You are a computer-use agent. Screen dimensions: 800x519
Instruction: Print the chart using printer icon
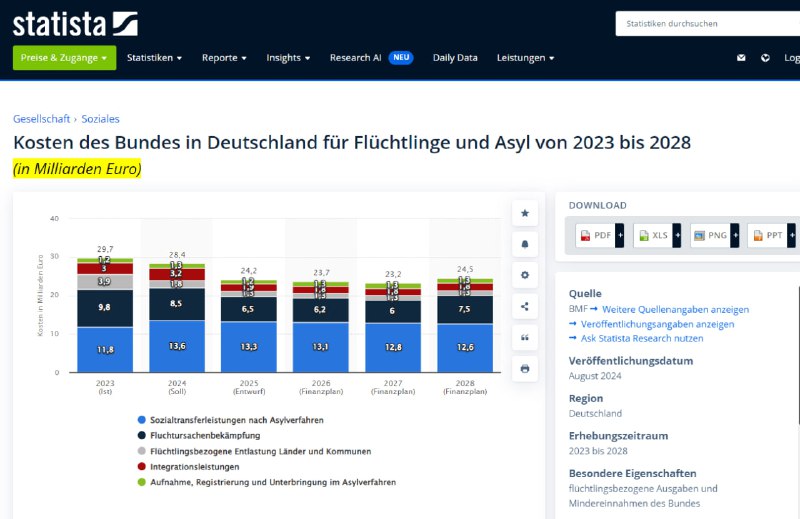pyautogui.click(x=525, y=368)
